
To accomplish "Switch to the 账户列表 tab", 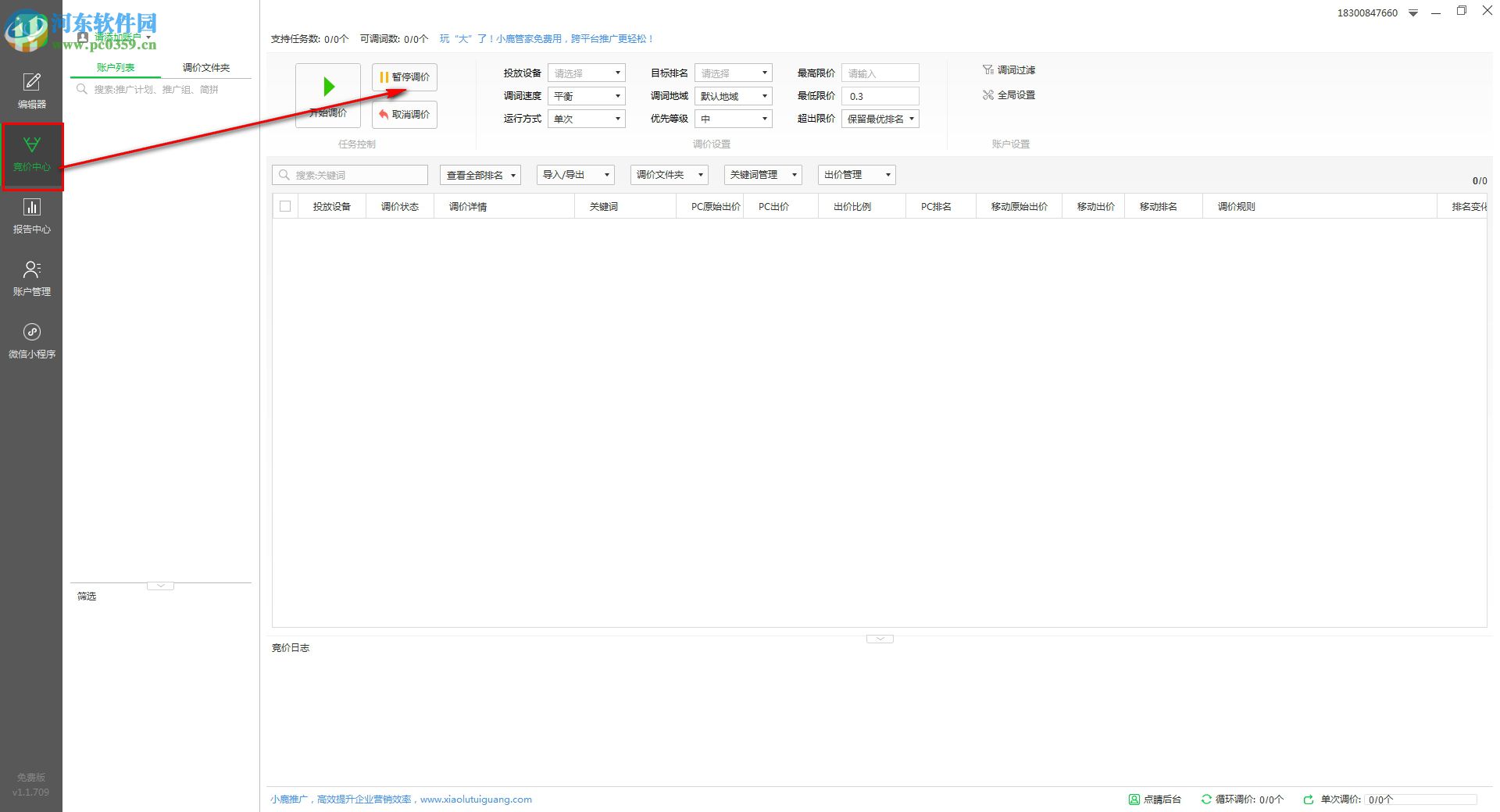I will click(x=116, y=68).
